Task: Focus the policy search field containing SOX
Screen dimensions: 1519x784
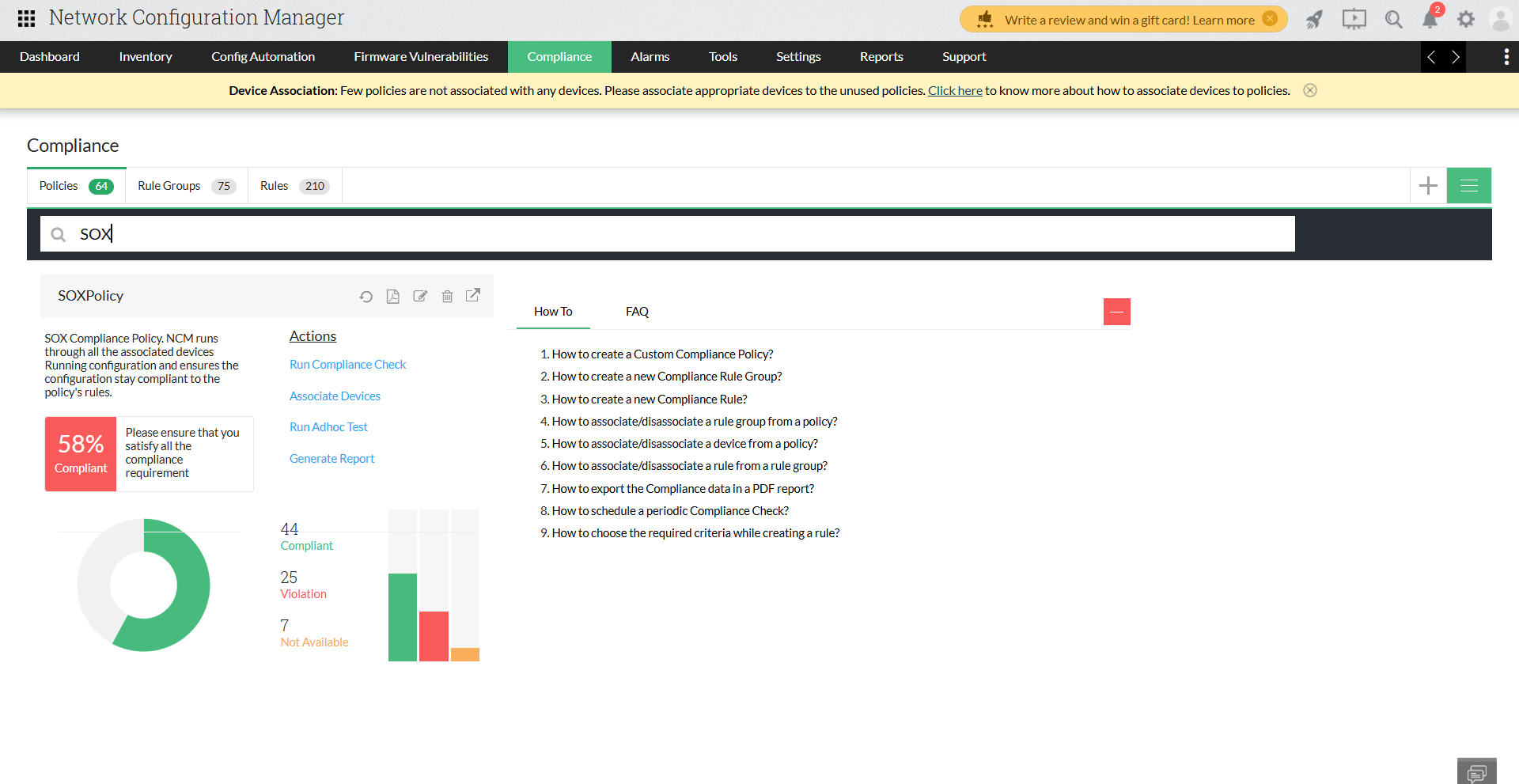Action: pyautogui.click(x=668, y=234)
